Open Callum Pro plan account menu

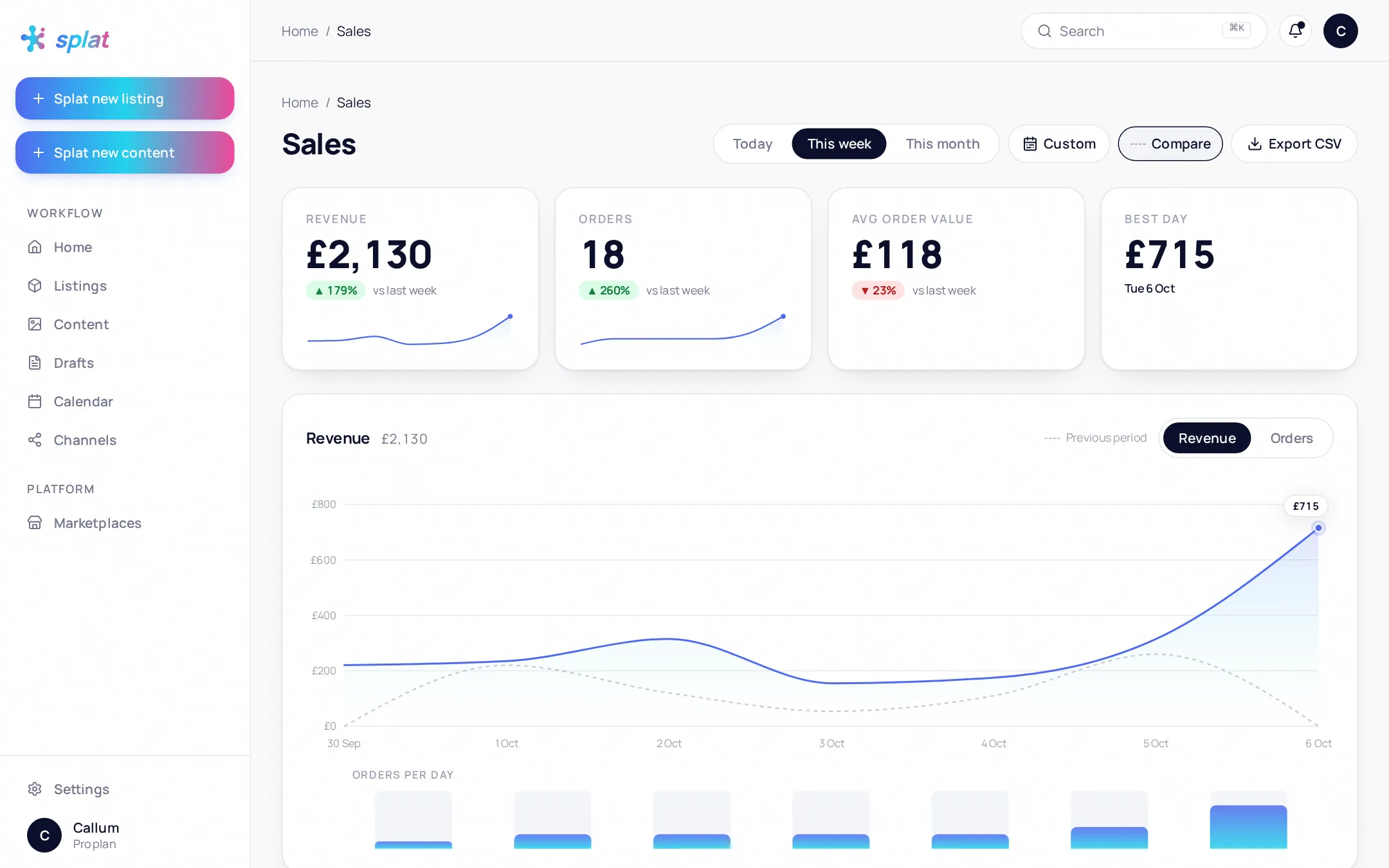tap(125, 835)
